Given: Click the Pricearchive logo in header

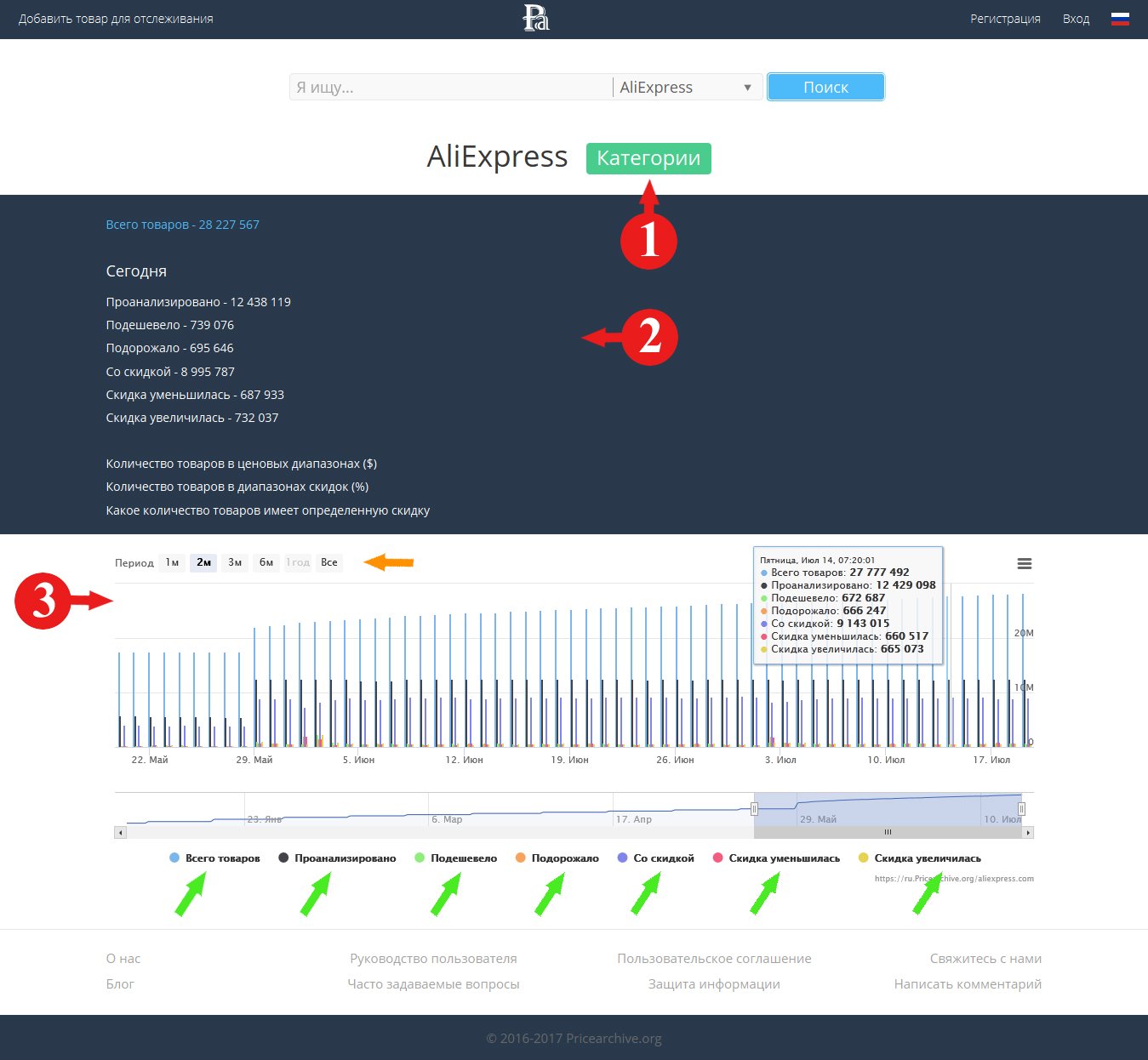Looking at the screenshot, I should (x=536, y=18).
